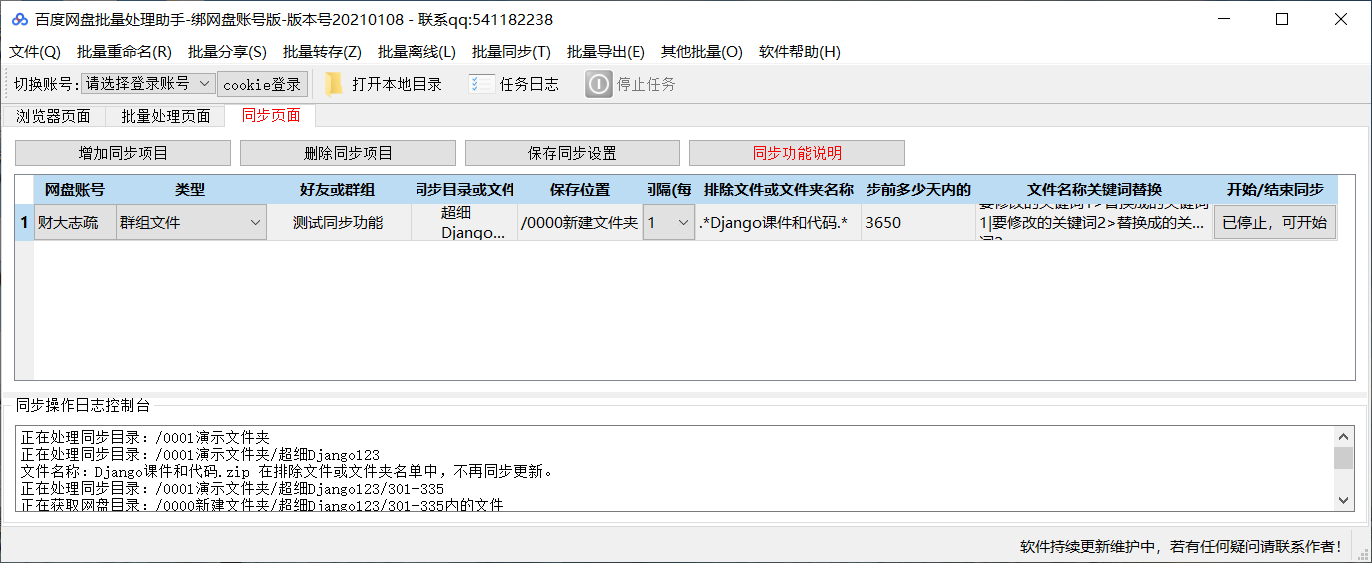The image size is (1372, 563).
Task: Select row header number 1
Action: click(24, 222)
